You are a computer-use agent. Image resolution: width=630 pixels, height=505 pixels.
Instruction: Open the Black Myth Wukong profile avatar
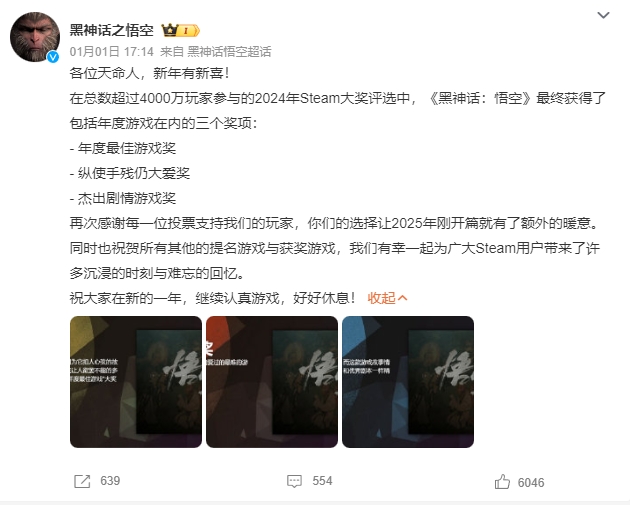(x=35, y=37)
